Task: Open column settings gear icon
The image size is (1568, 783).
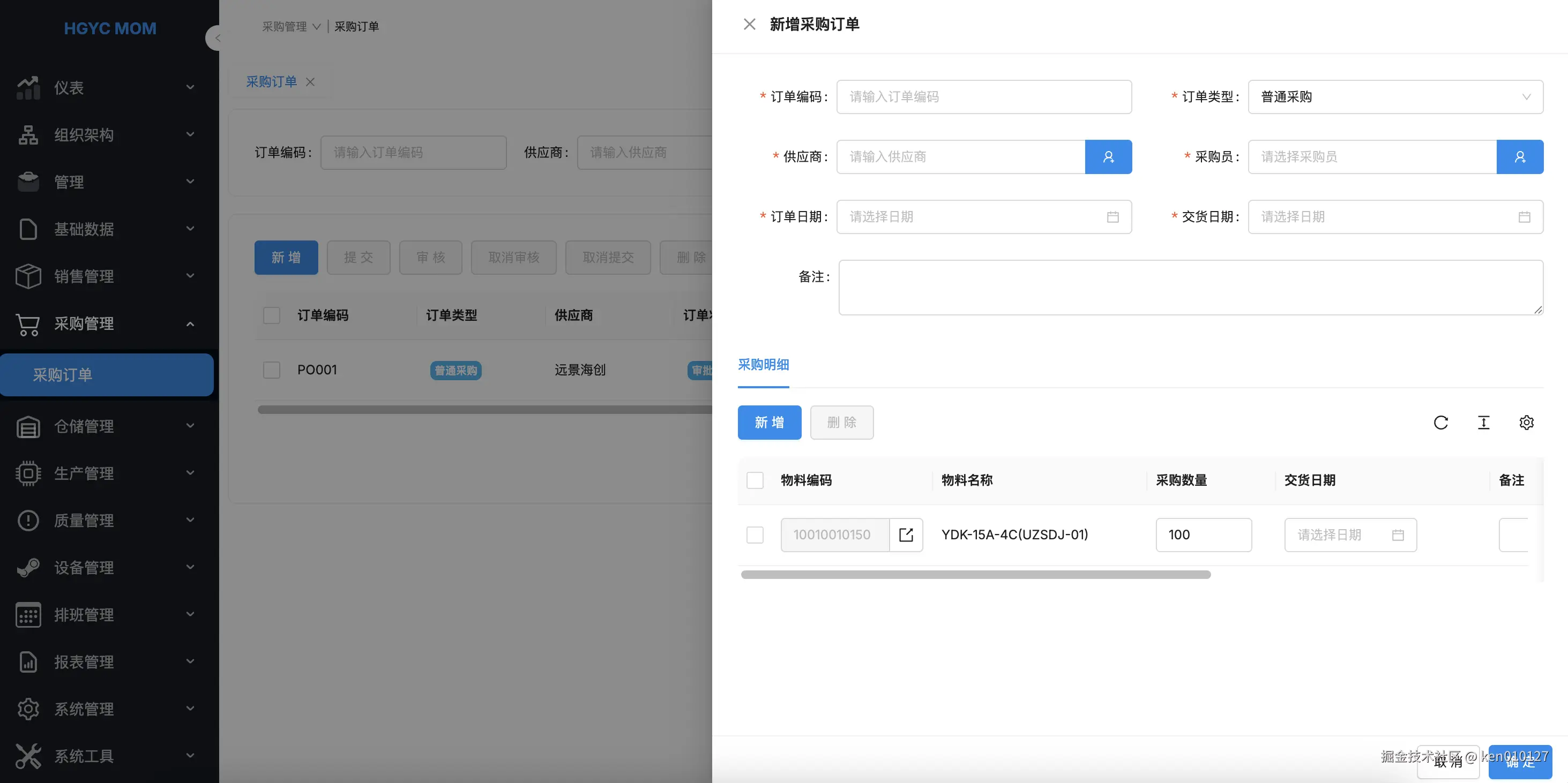Action: click(1526, 422)
